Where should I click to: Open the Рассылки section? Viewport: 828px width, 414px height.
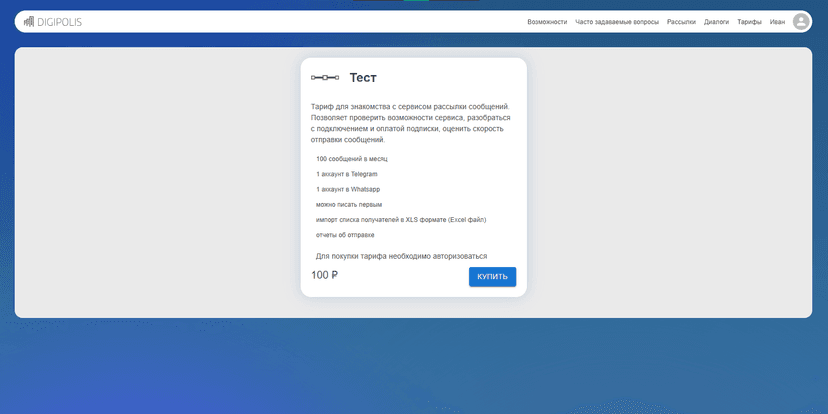(x=681, y=22)
